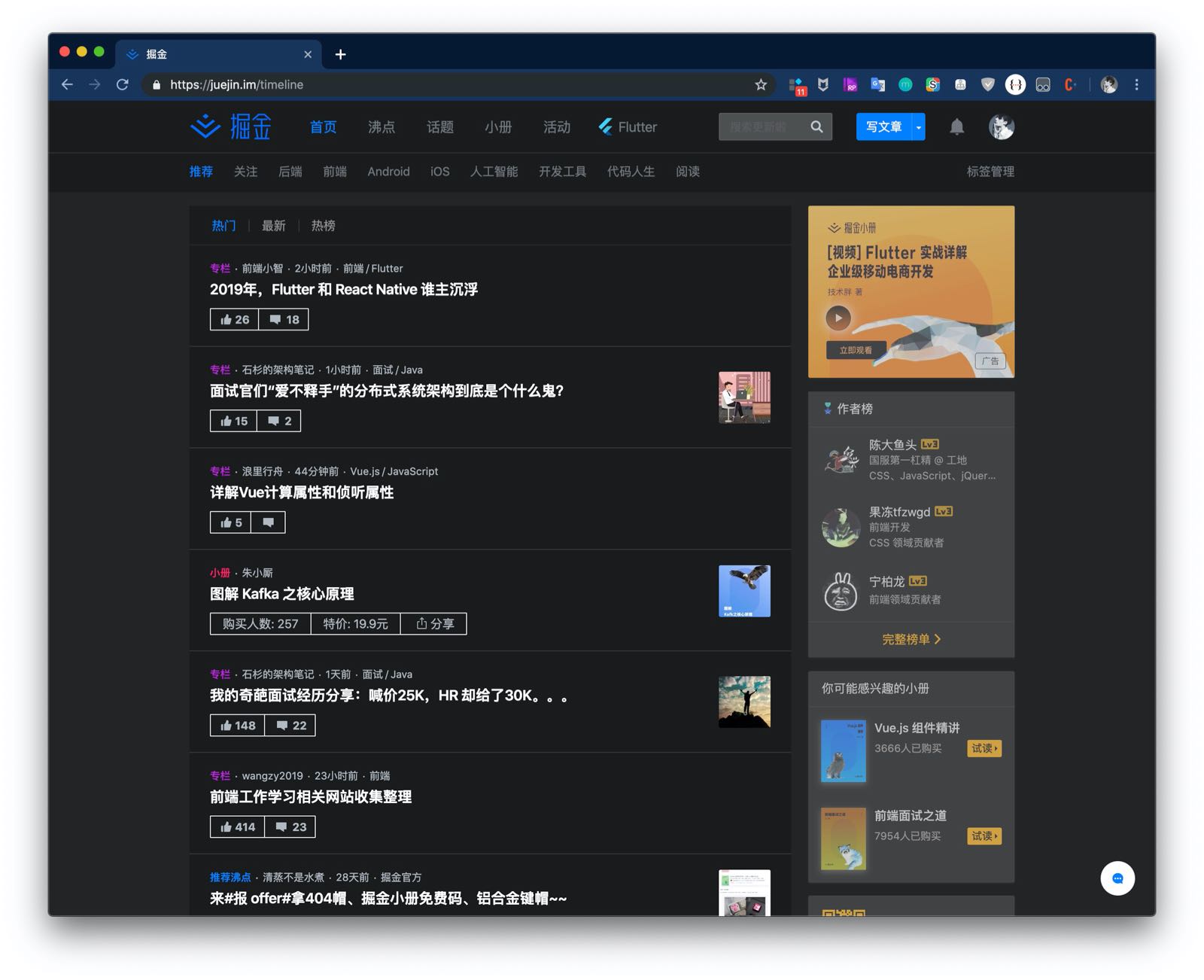This screenshot has width=1204, height=980.
Task: Open comments on the 喊价25K interview article
Action: point(290,726)
